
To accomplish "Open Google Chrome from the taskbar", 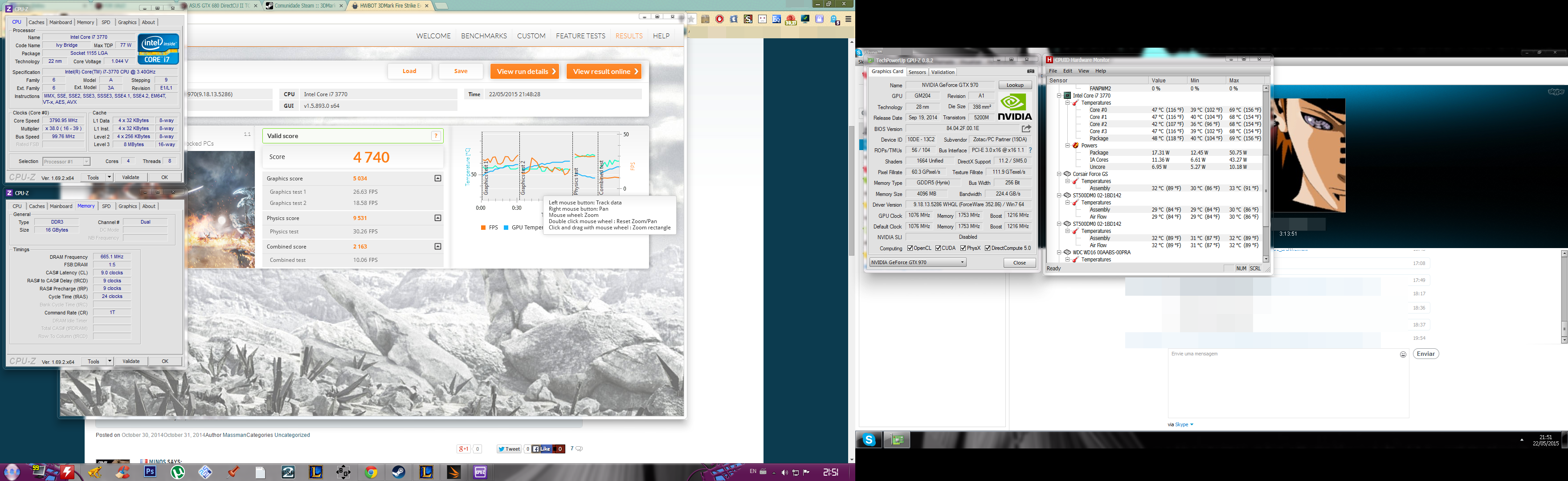I will pos(371,472).
